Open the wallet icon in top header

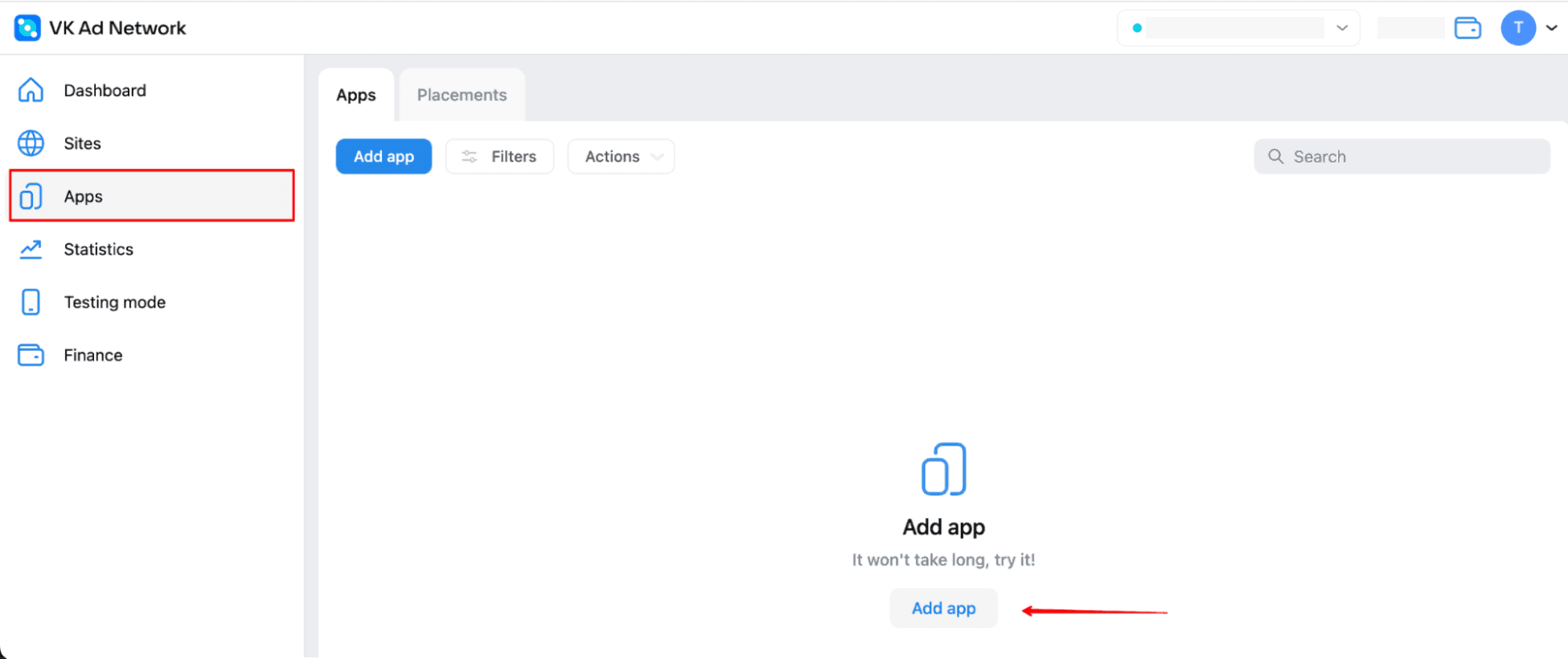point(1467,28)
